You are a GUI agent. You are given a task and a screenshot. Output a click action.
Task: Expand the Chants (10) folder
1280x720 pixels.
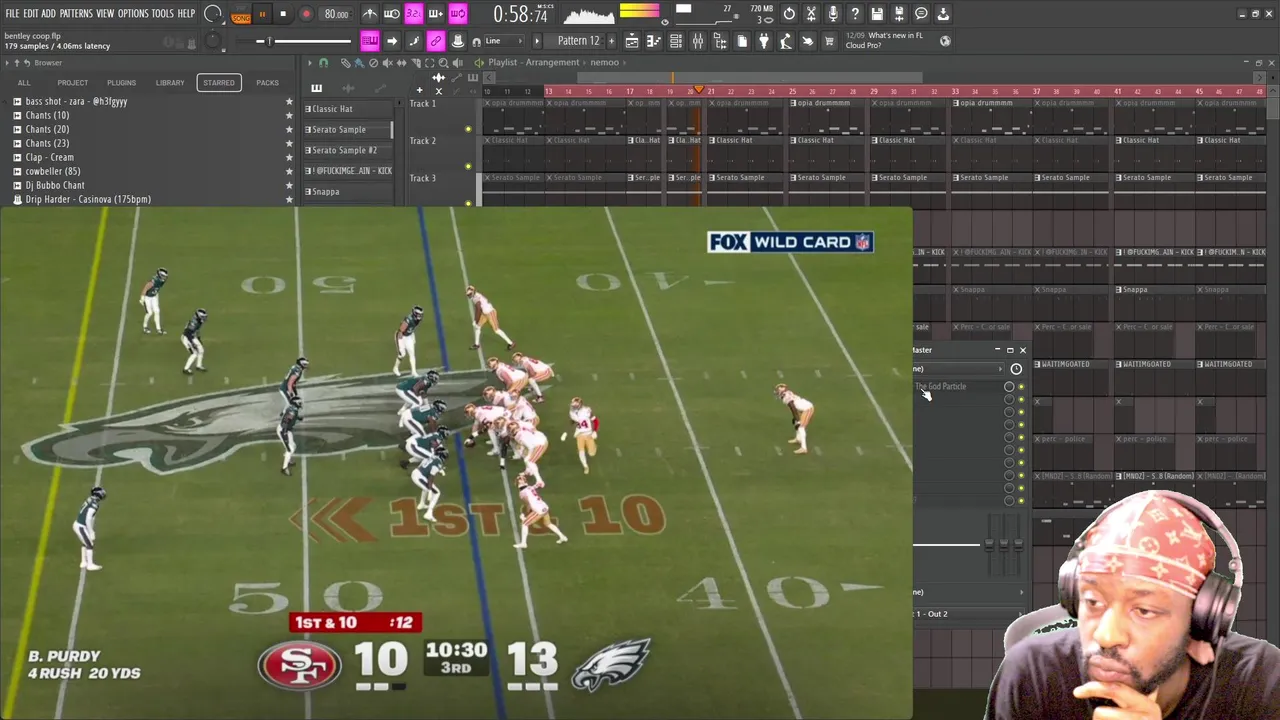pos(47,115)
